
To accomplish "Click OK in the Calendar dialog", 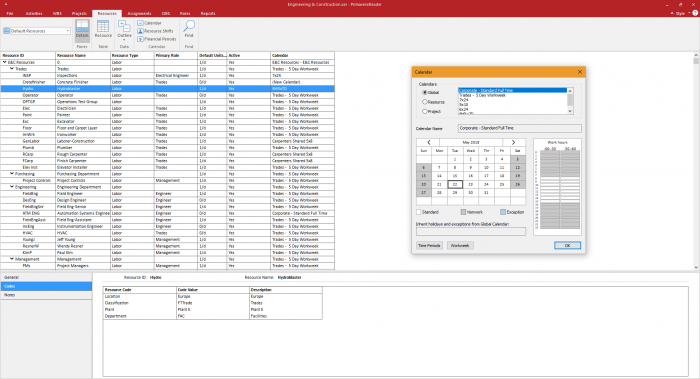I will [x=567, y=246].
